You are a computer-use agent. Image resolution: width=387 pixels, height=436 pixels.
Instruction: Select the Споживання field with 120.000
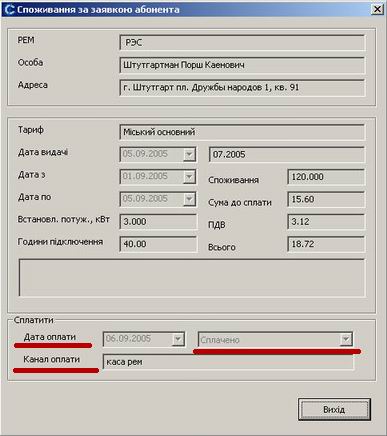pos(326,177)
